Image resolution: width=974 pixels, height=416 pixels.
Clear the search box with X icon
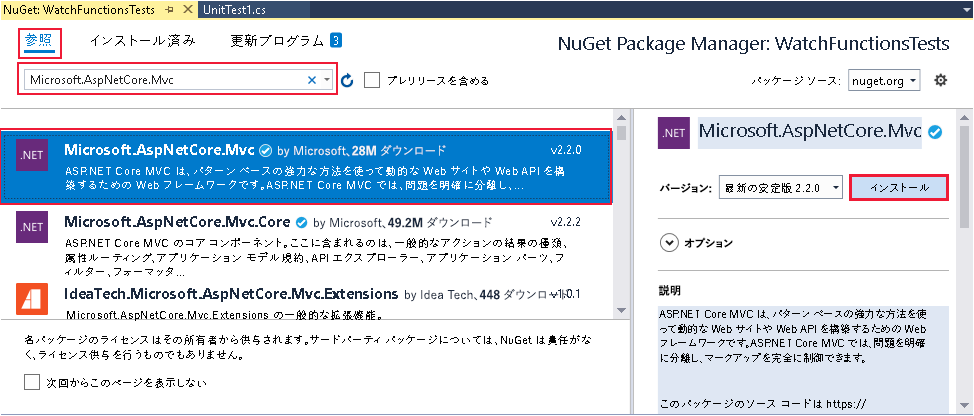tap(312, 79)
